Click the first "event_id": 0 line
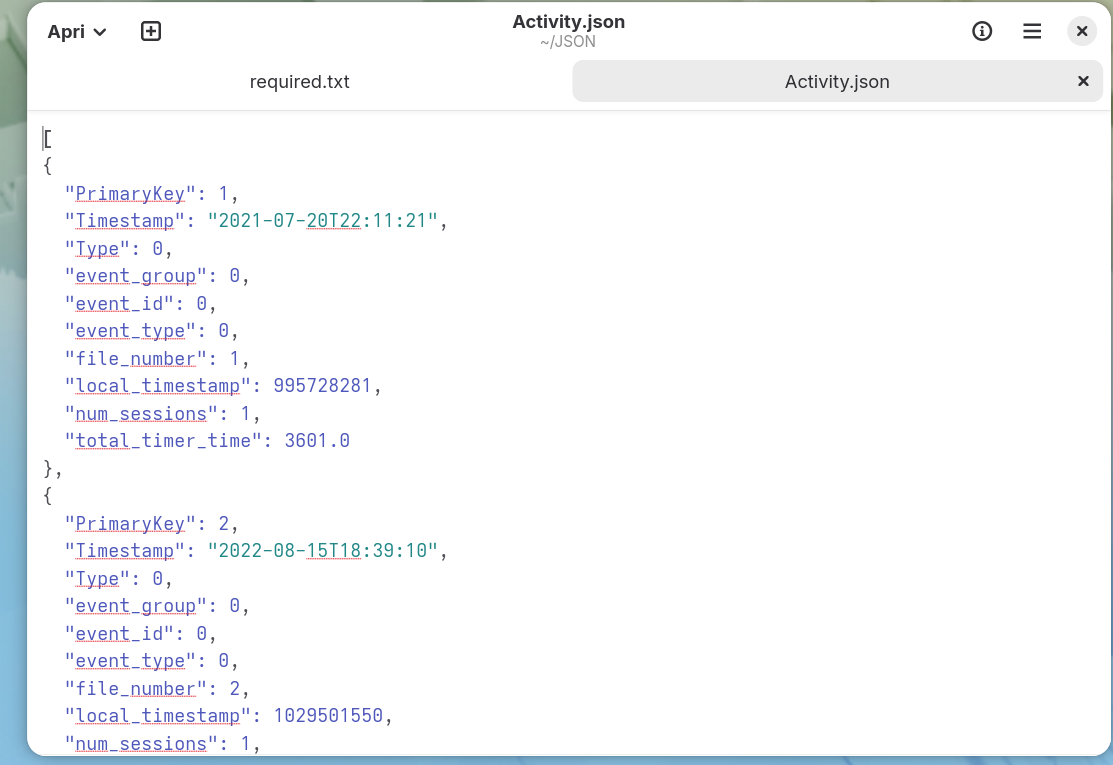 (x=141, y=304)
